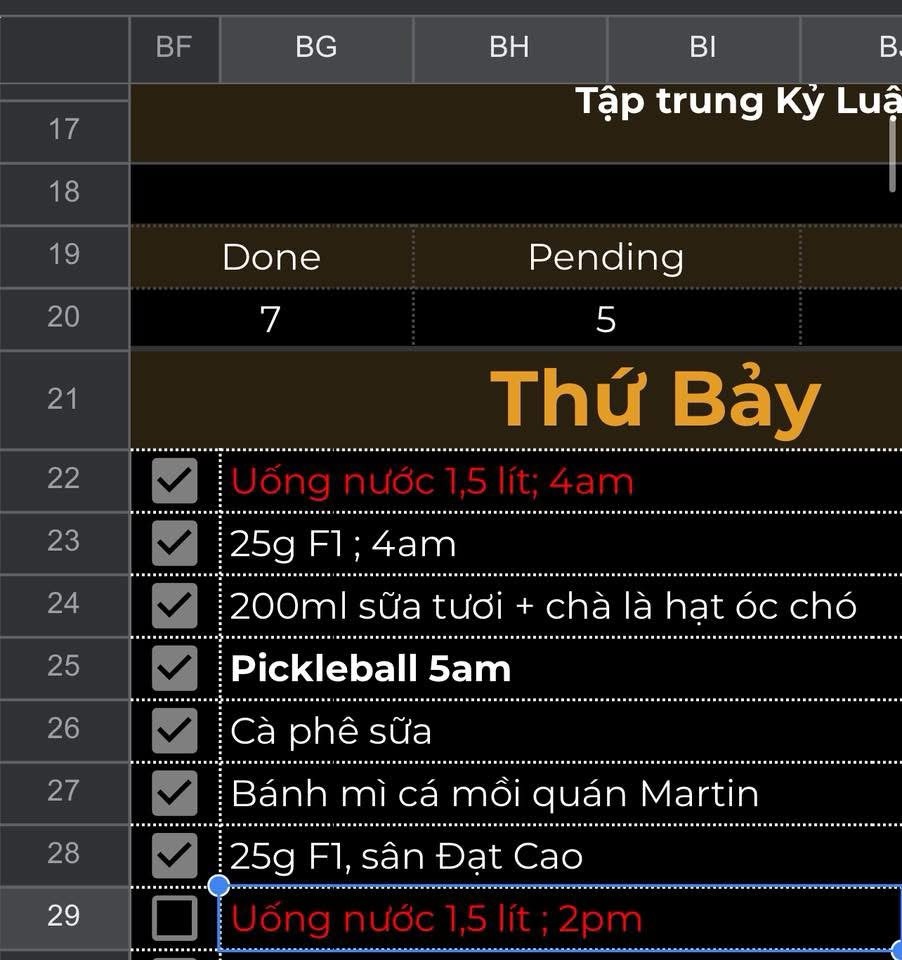
Task: Click the "Thứ Bảy" title cell
Action: tap(655, 399)
